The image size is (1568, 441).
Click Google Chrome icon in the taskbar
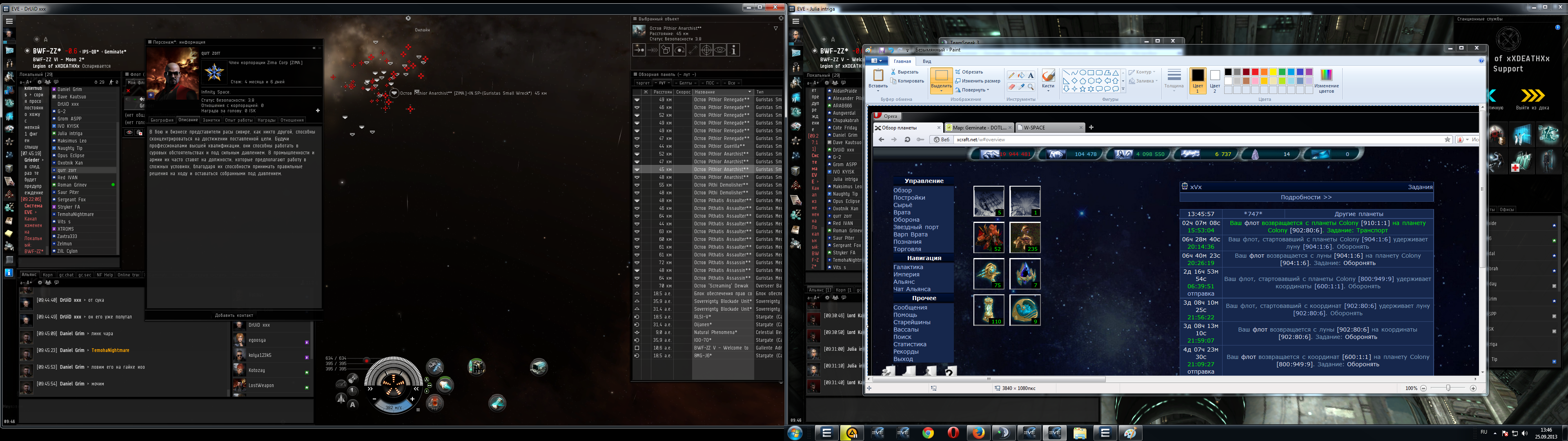click(928, 433)
